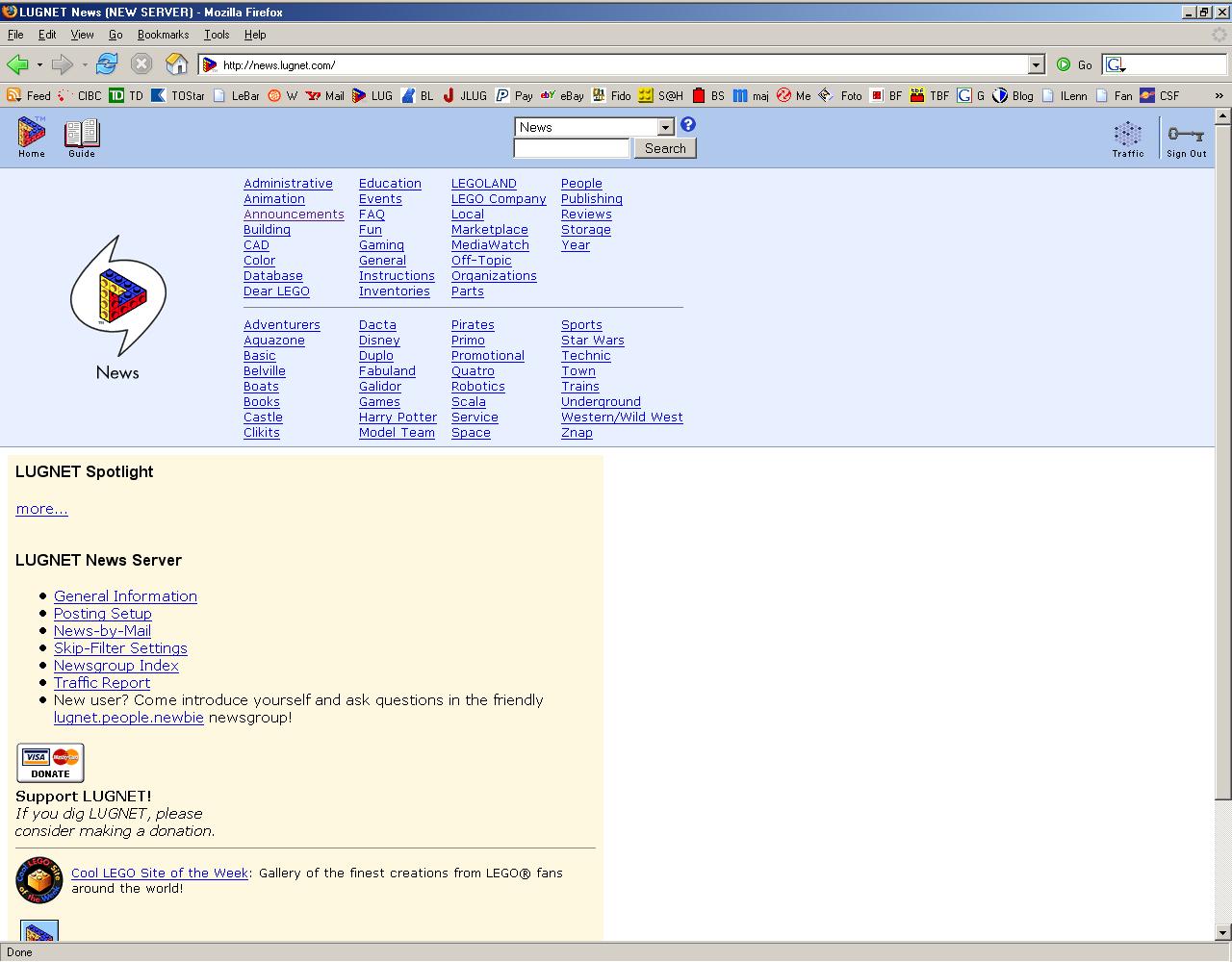Follow the Harry Potter link

tap(398, 418)
